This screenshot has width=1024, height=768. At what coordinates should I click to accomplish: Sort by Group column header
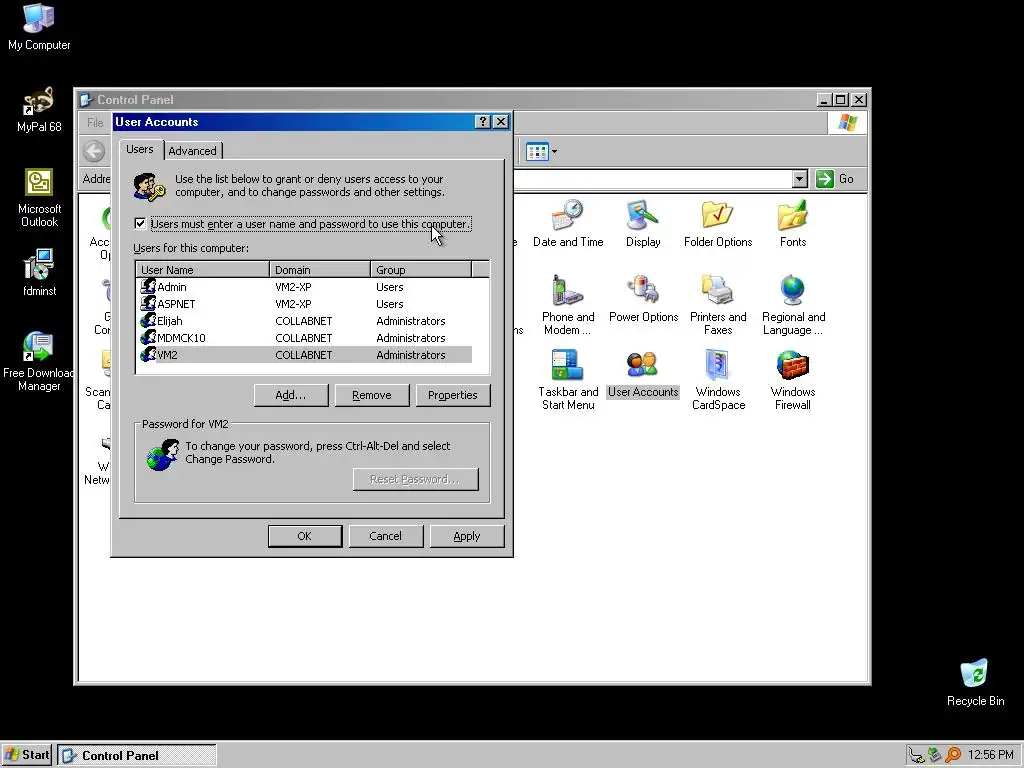coord(421,270)
